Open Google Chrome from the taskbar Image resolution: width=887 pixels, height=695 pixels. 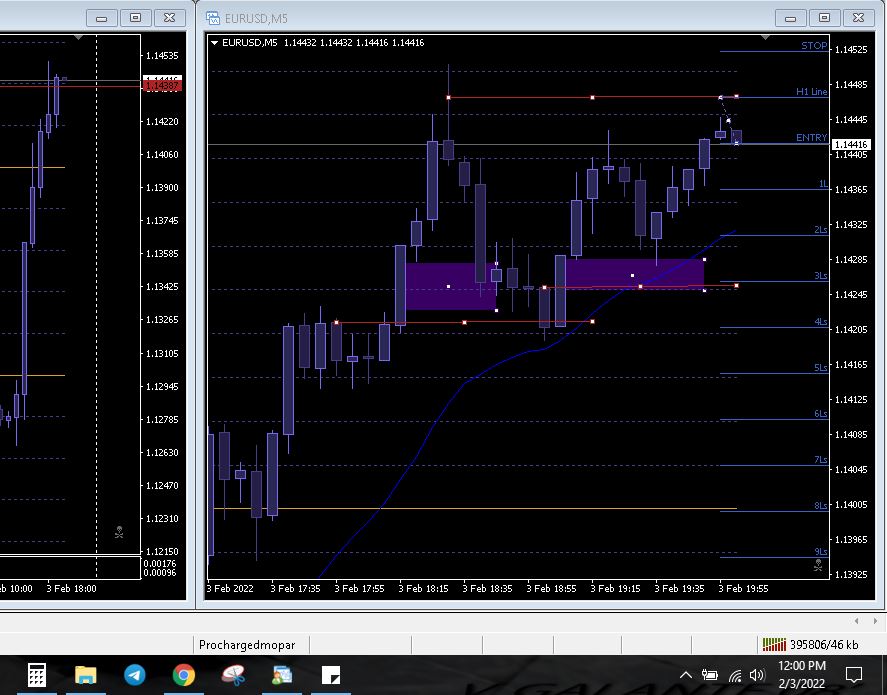tap(184, 675)
